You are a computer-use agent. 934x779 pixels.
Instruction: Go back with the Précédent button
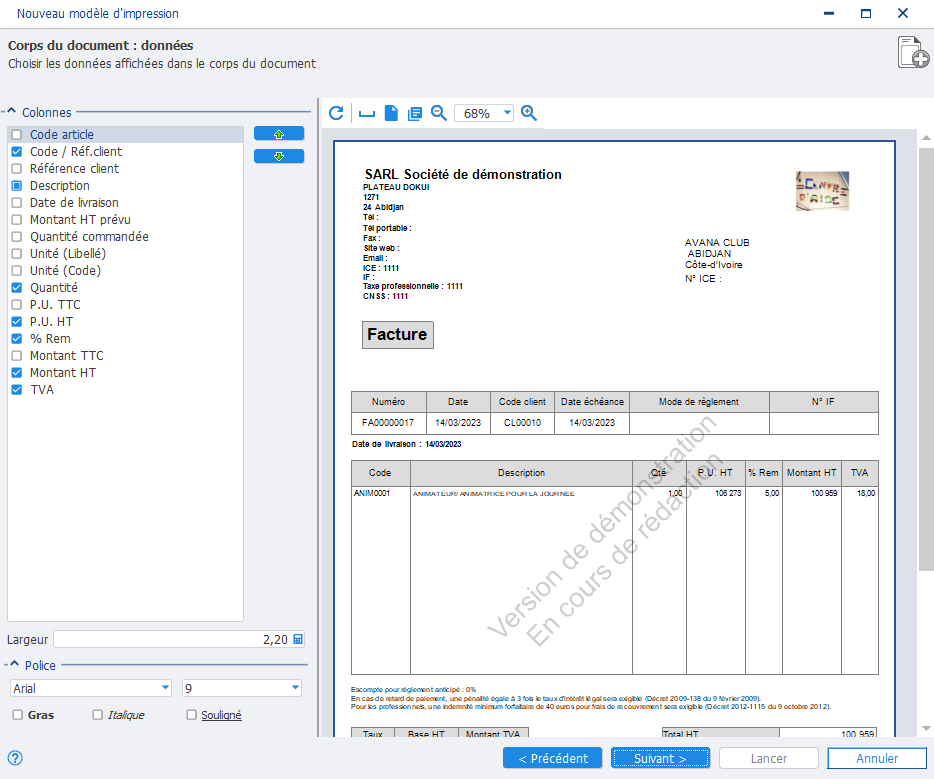[x=553, y=758]
